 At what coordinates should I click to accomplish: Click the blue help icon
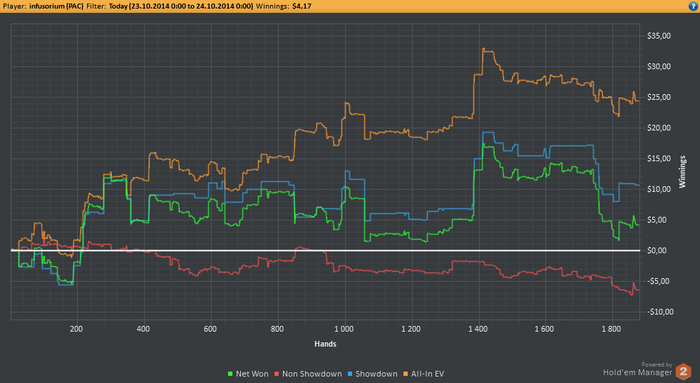click(694, 6)
